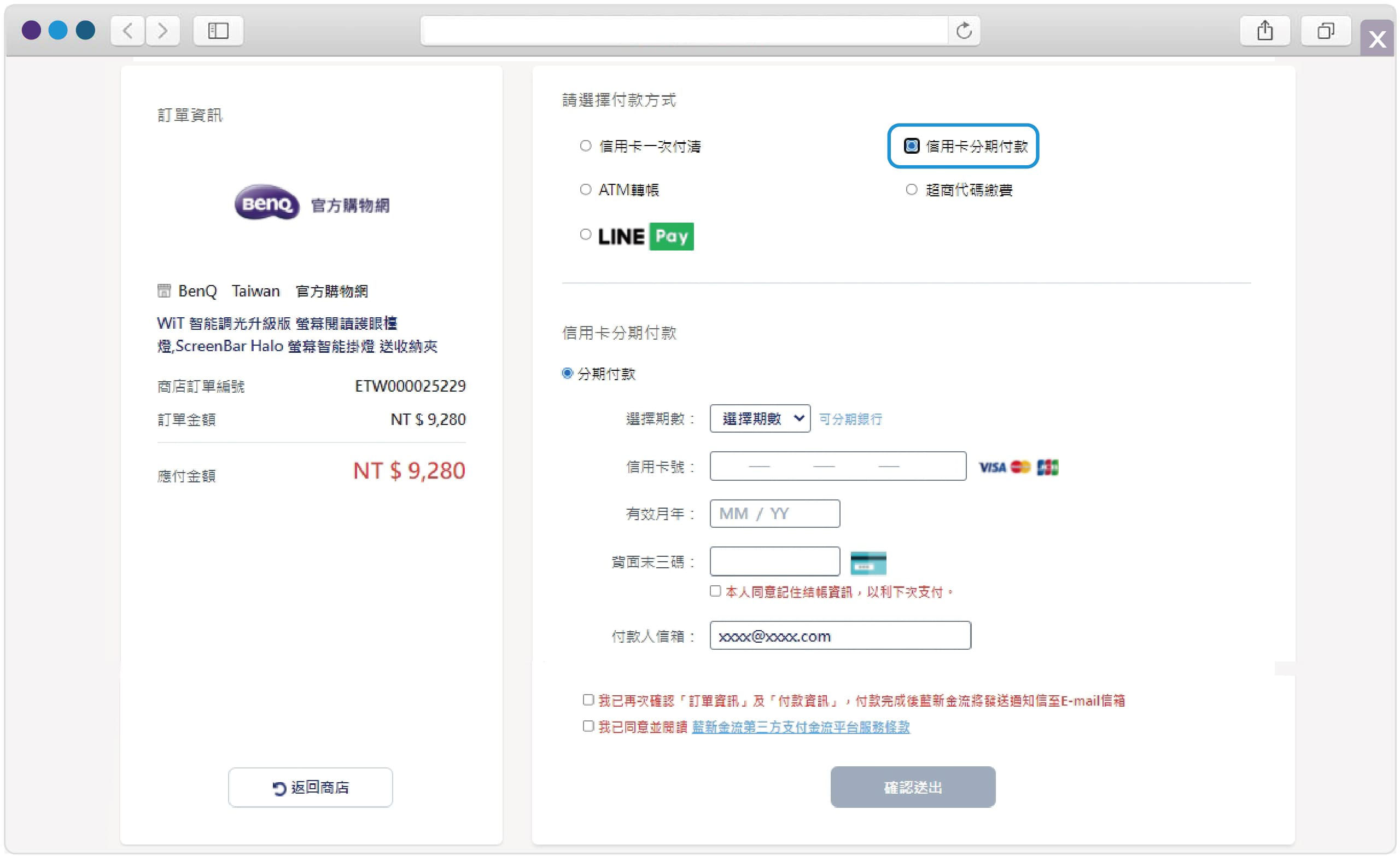
Task: Check 我已同意並閱讀 terms checkbox
Action: [588, 726]
